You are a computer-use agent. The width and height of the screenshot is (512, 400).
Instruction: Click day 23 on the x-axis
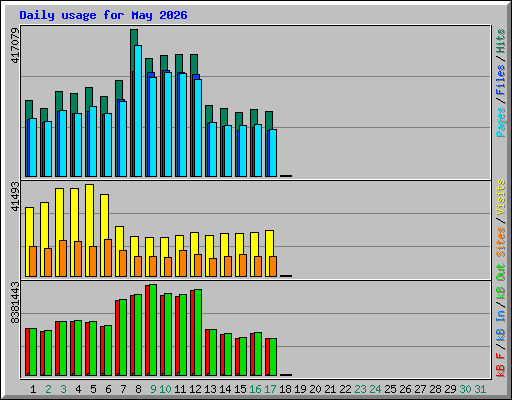tap(360, 389)
